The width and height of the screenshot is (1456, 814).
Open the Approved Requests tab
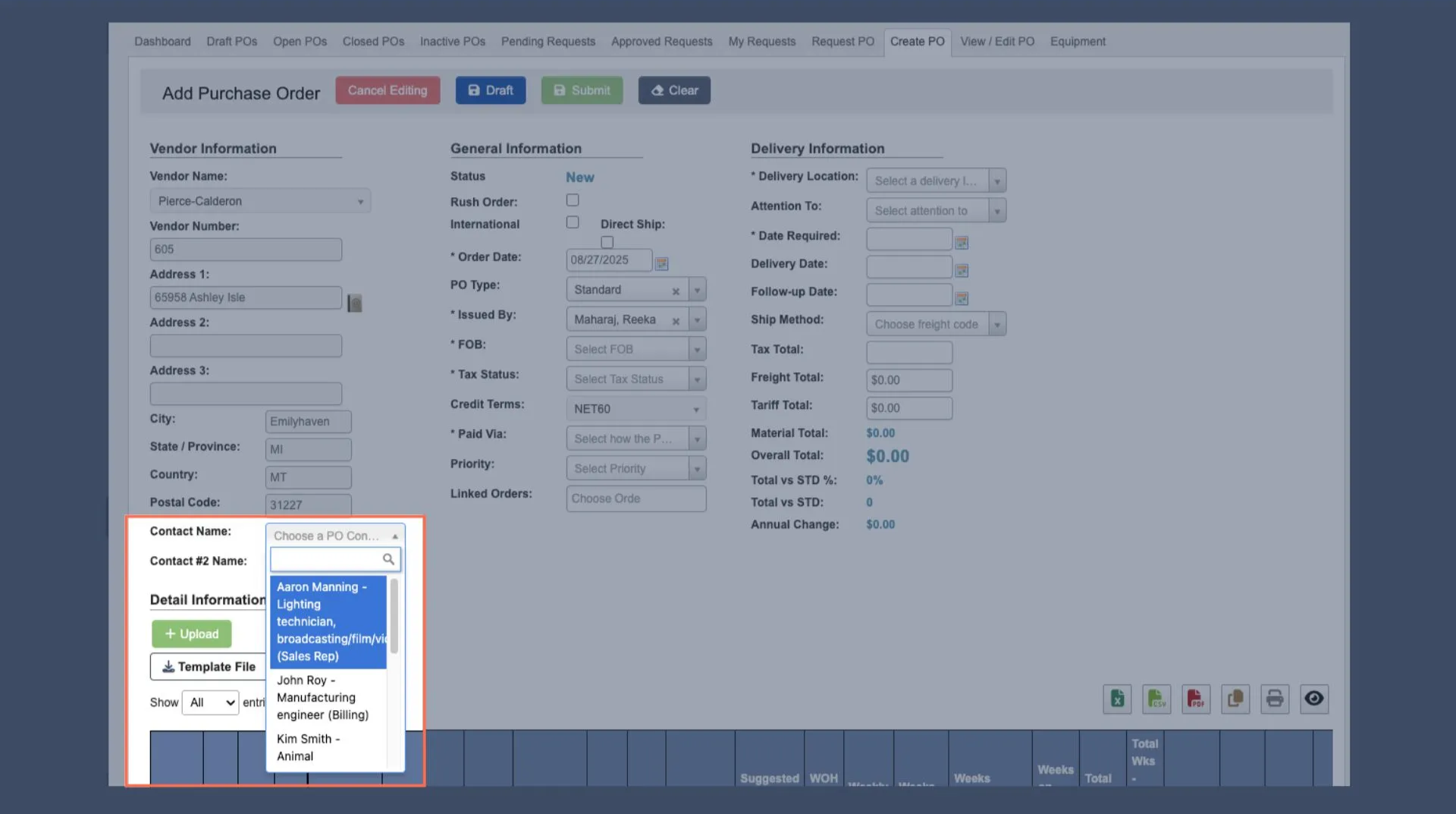[661, 42]
